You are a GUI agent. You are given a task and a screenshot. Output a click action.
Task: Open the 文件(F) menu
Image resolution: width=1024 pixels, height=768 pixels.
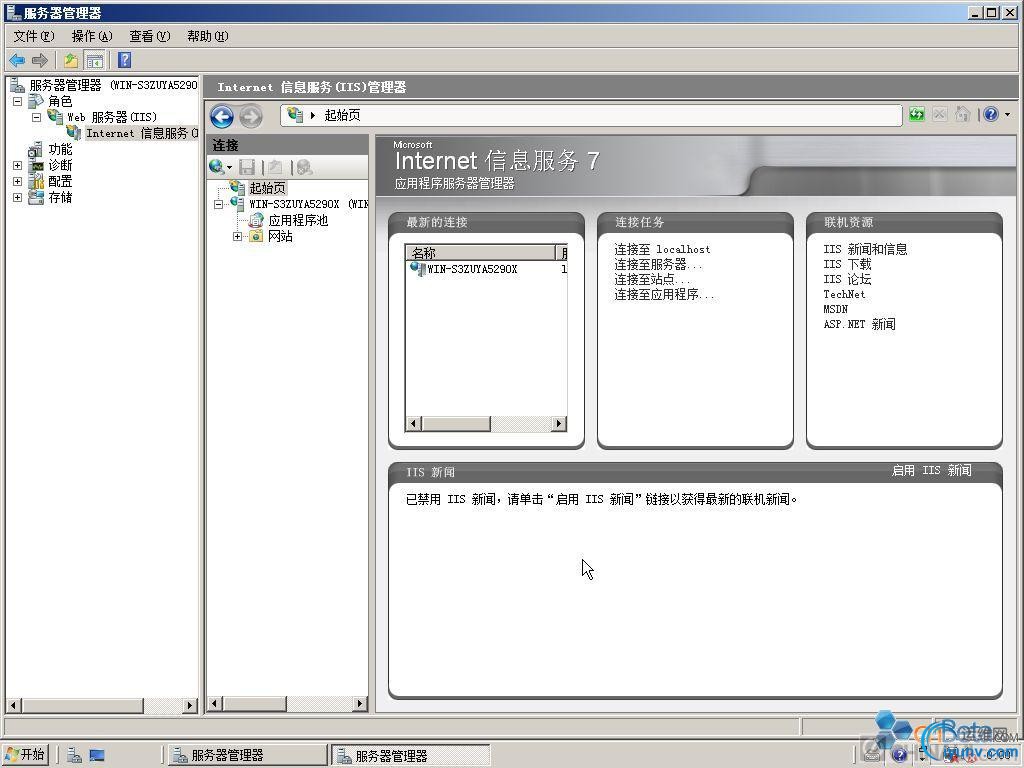coord(33,36)
